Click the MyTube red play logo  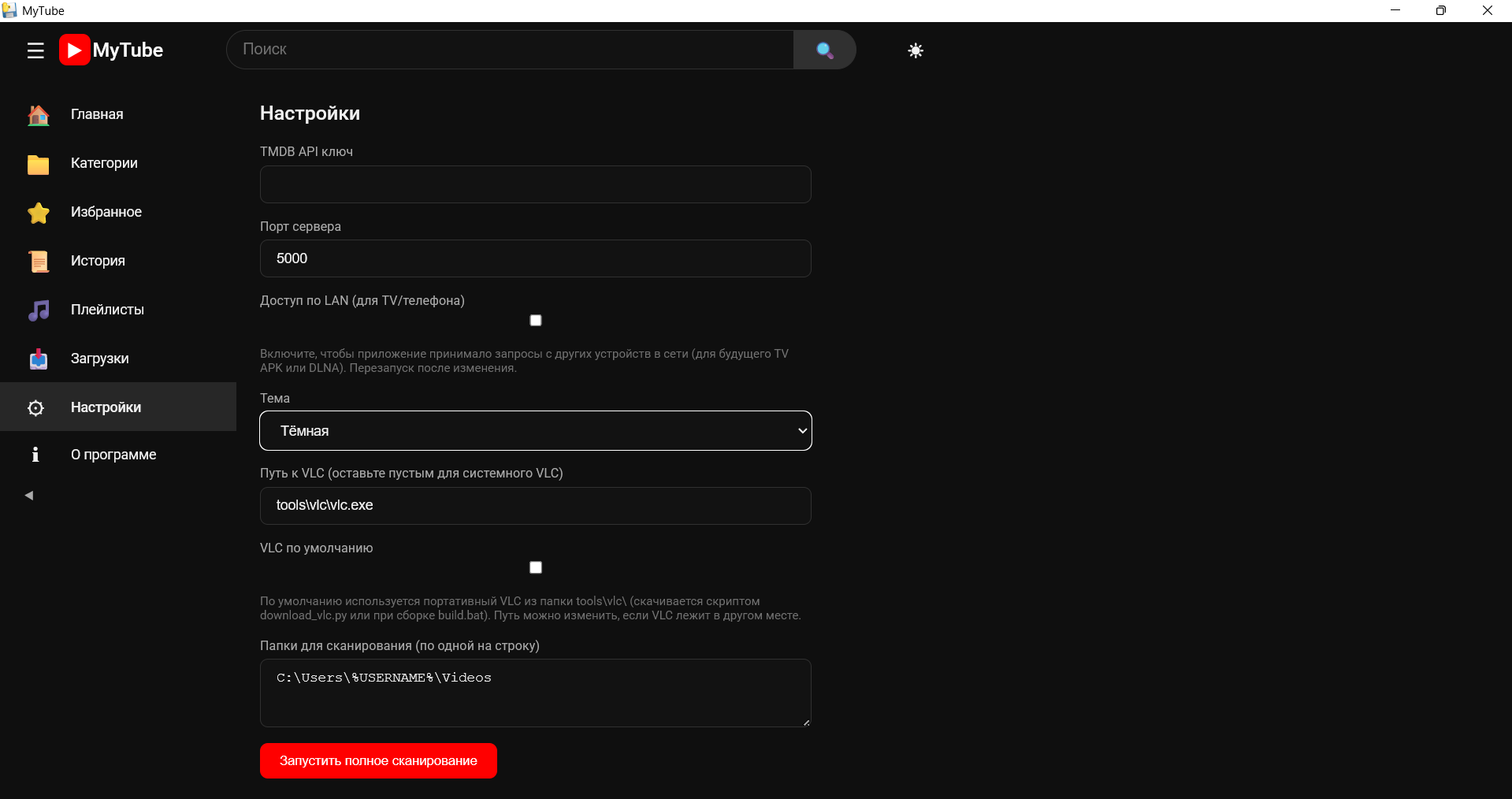74,50
